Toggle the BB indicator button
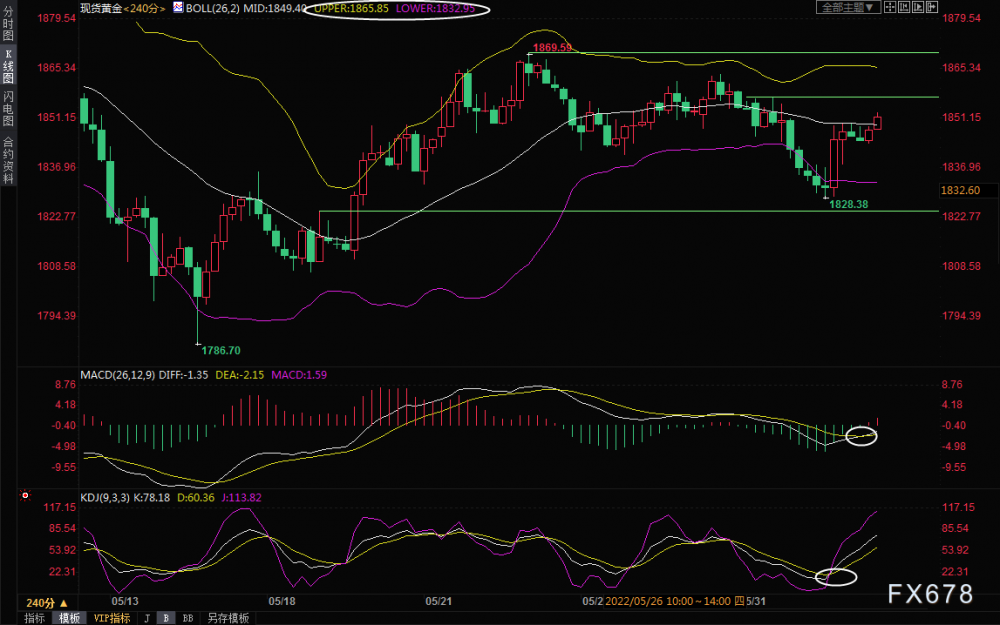Screen dimensions: 1000x625 click(188, 618)
